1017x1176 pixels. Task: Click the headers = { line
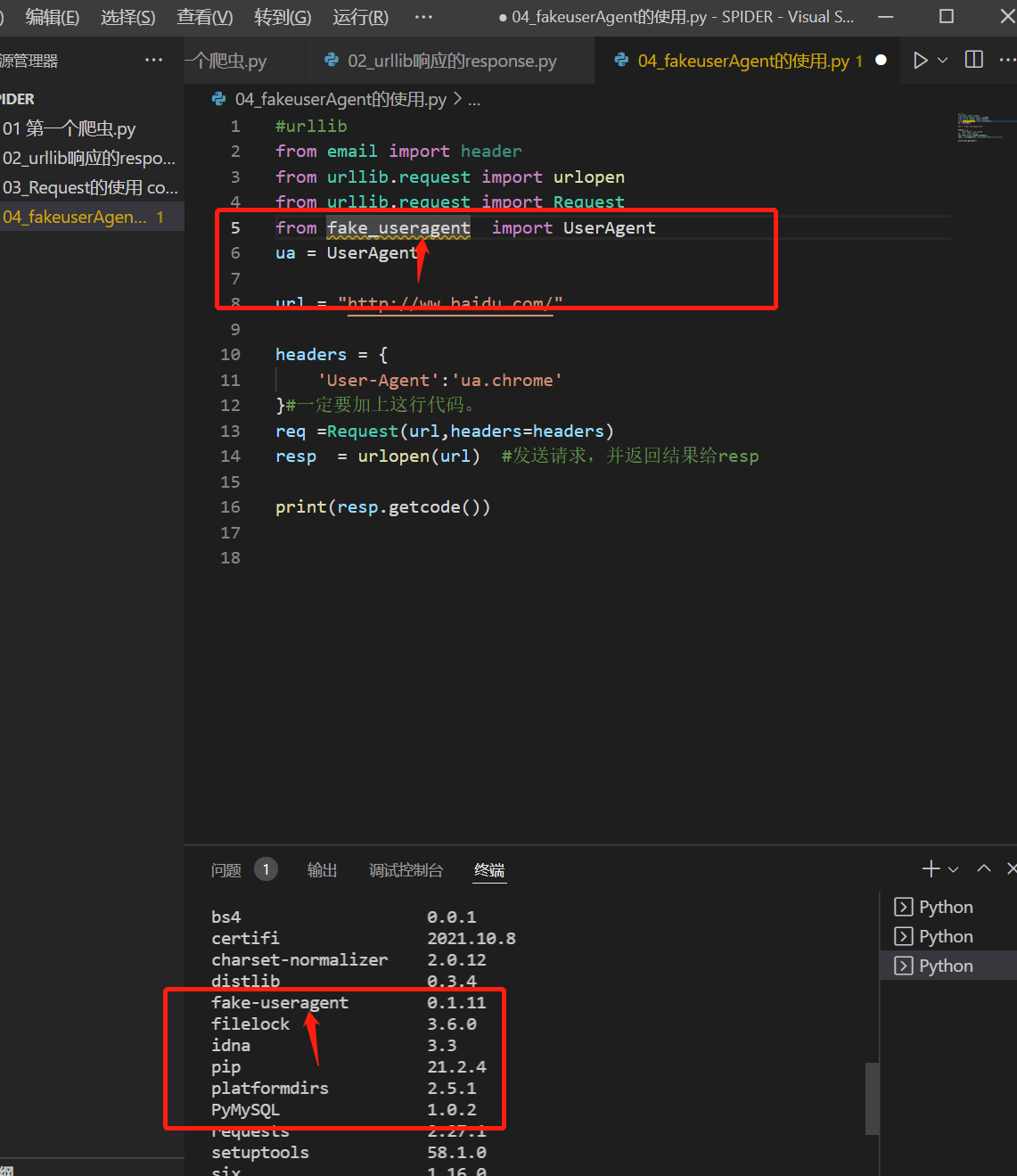[x=332, y=354]
